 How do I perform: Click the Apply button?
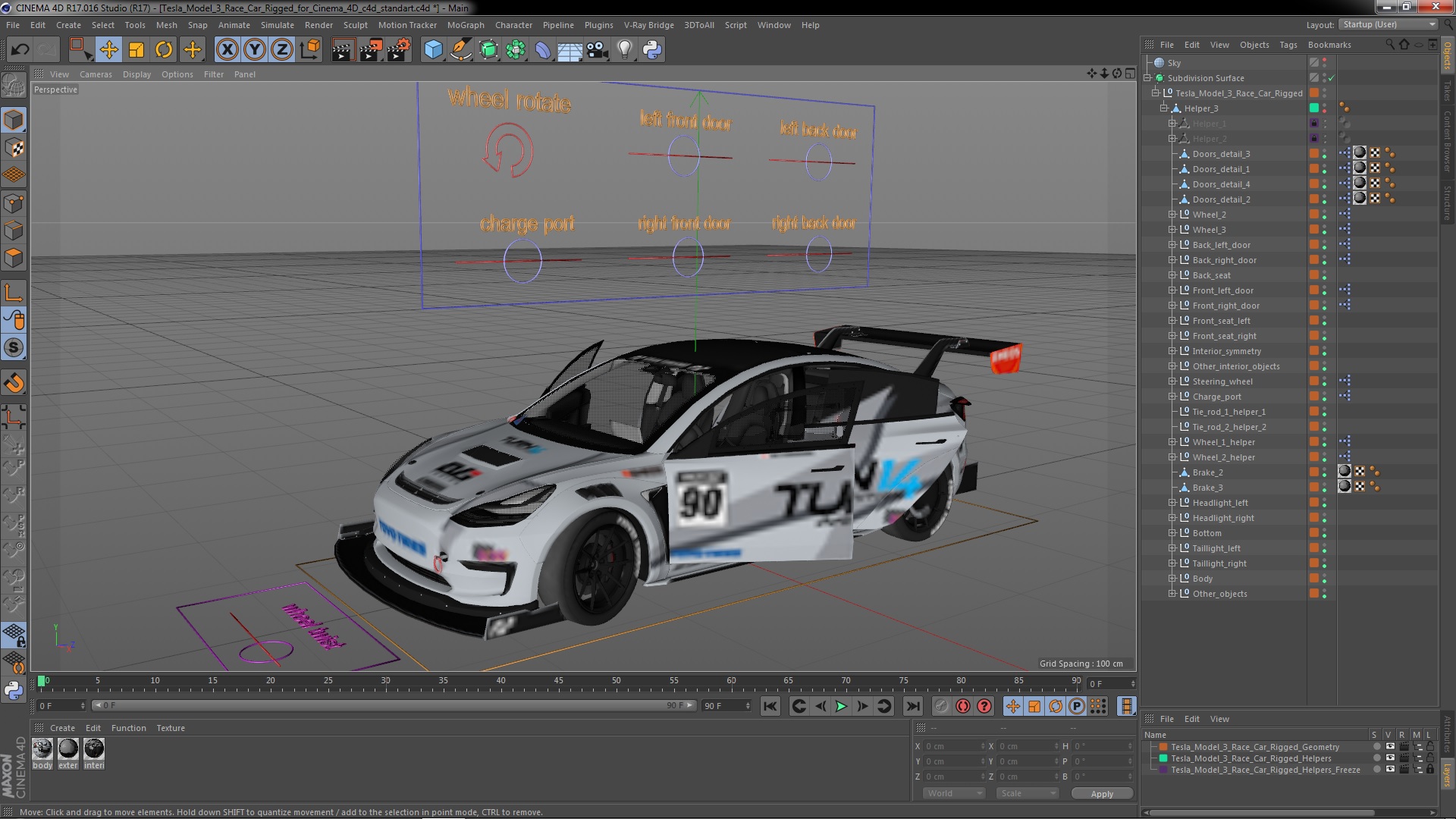(1102, 793)
